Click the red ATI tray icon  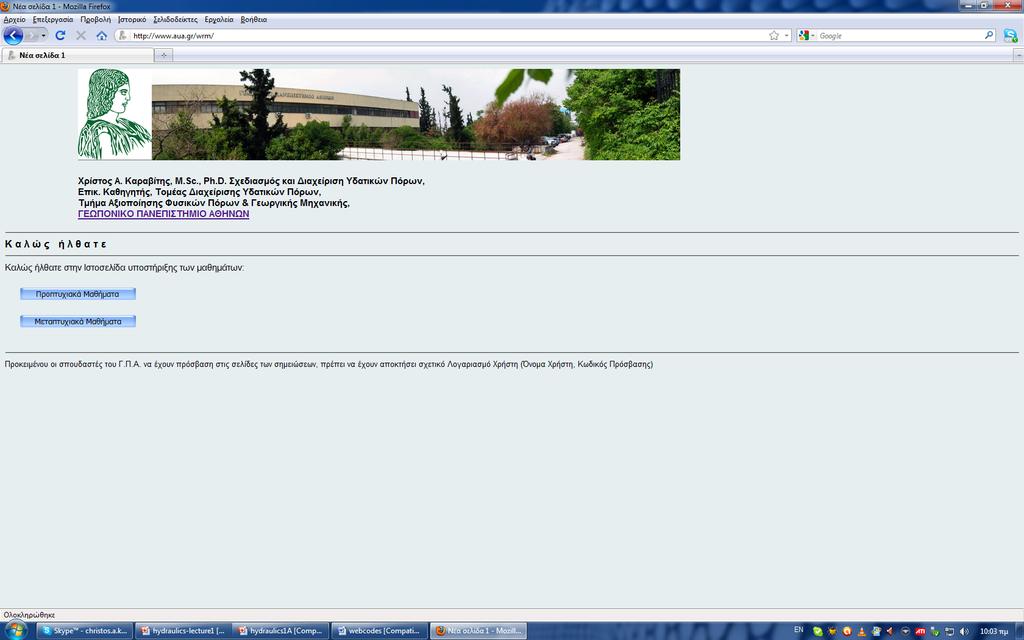920,632
